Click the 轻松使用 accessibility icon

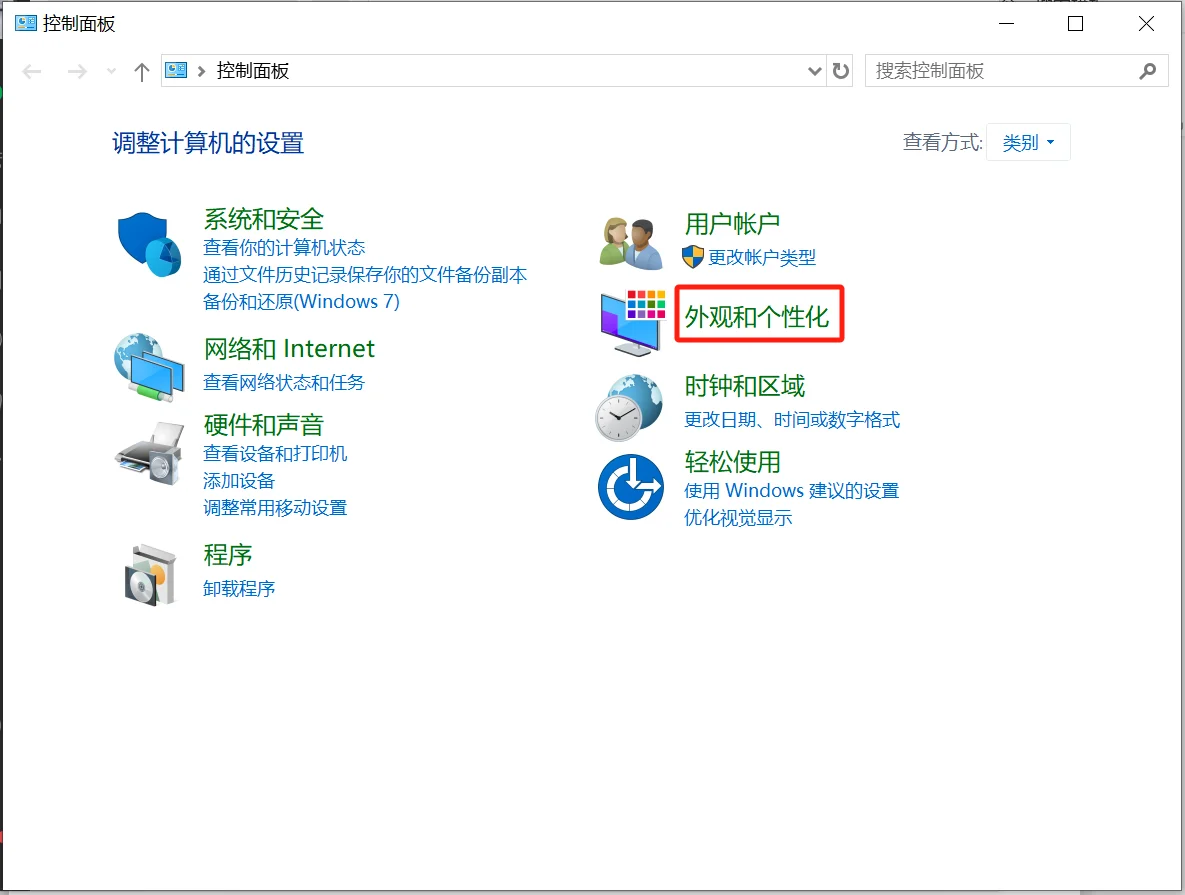pyautogui.click(x=629, y=487)
